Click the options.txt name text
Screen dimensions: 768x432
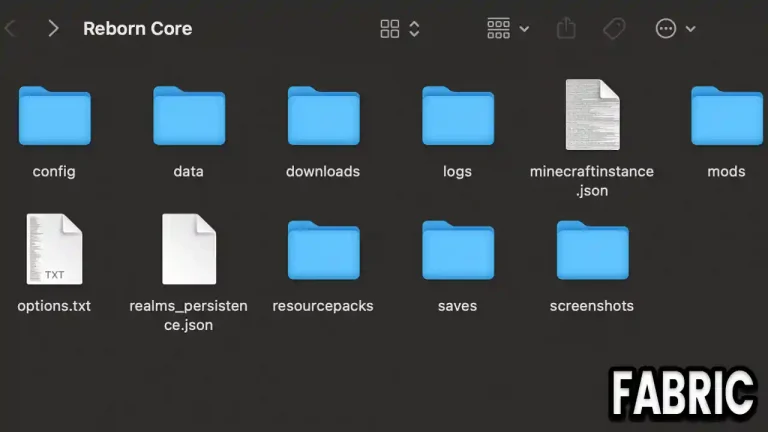[54, 306]
